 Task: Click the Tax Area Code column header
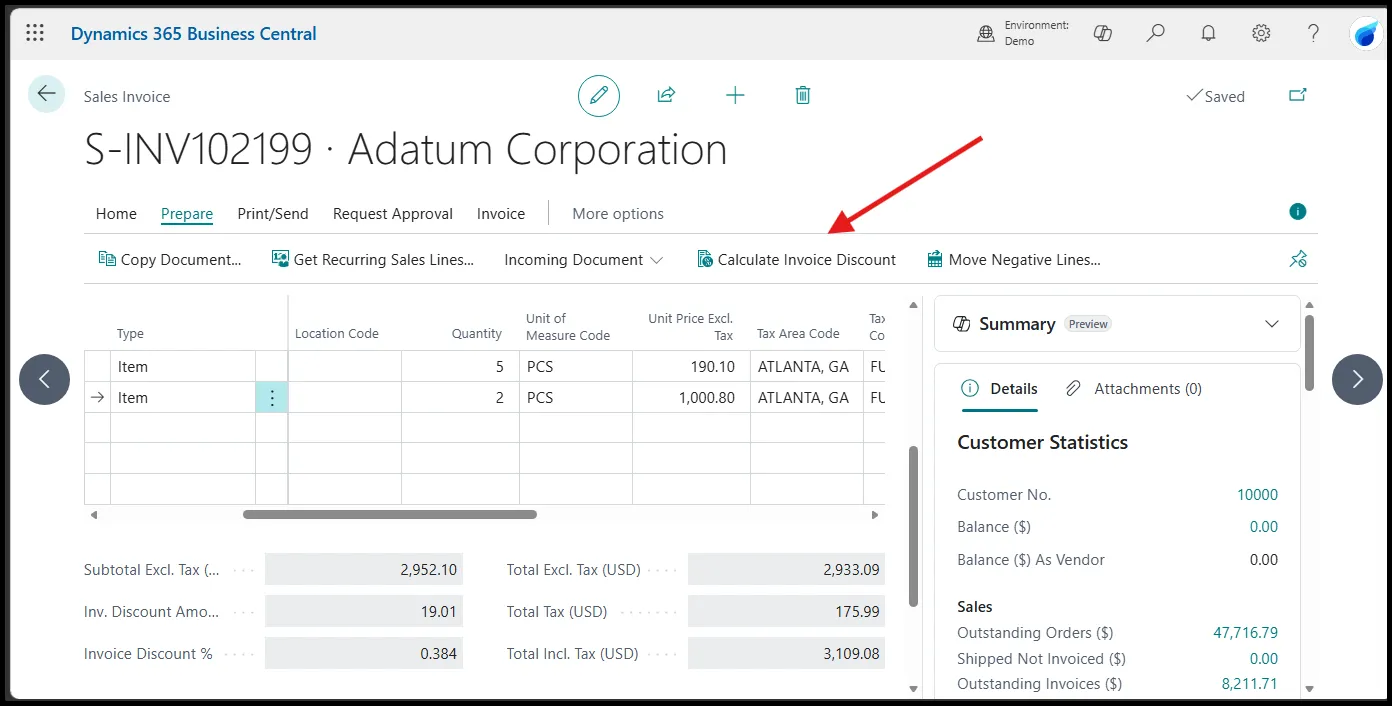click(798, 334)
